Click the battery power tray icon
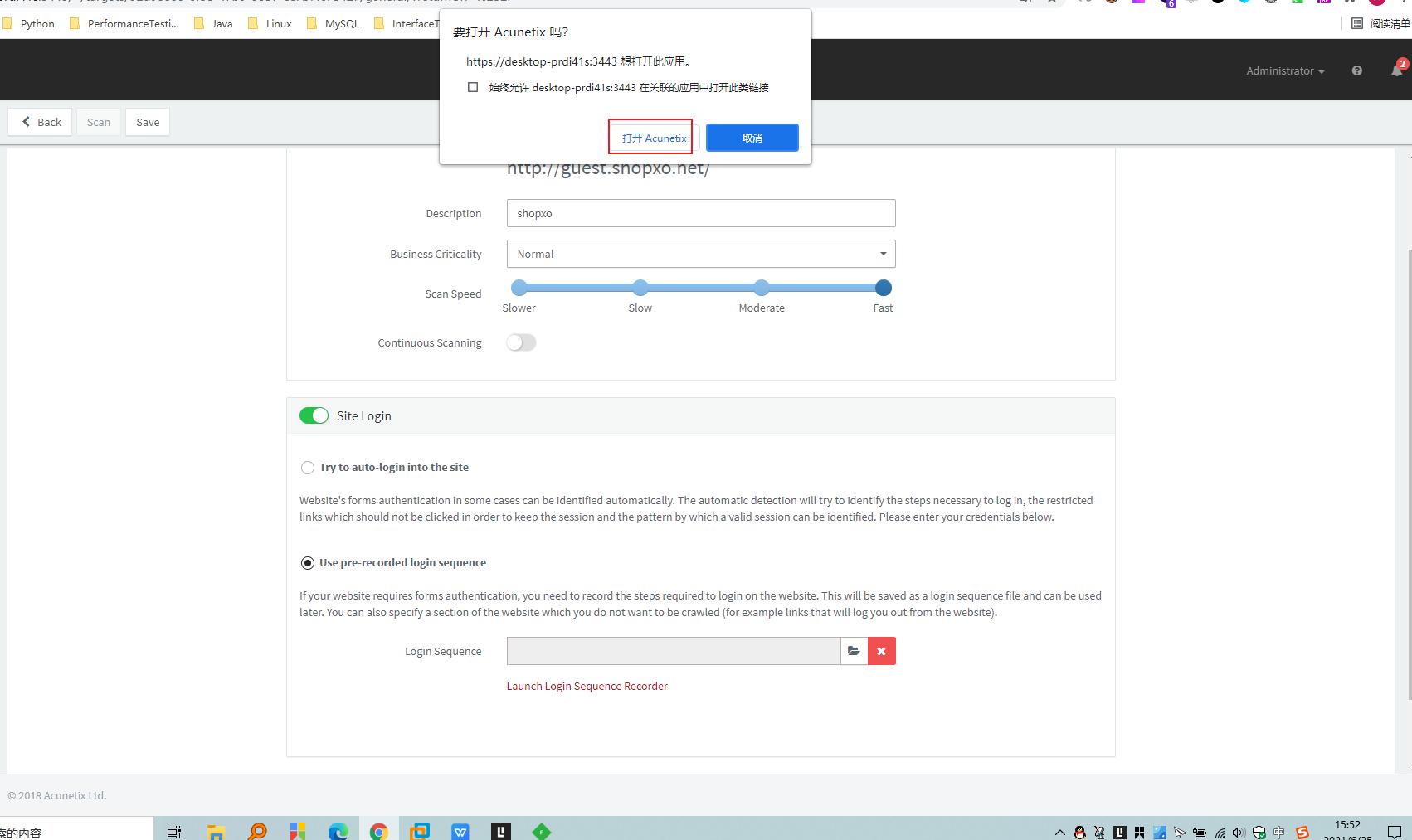This screenshot has height=840, width=1412. coord(1200,832)
